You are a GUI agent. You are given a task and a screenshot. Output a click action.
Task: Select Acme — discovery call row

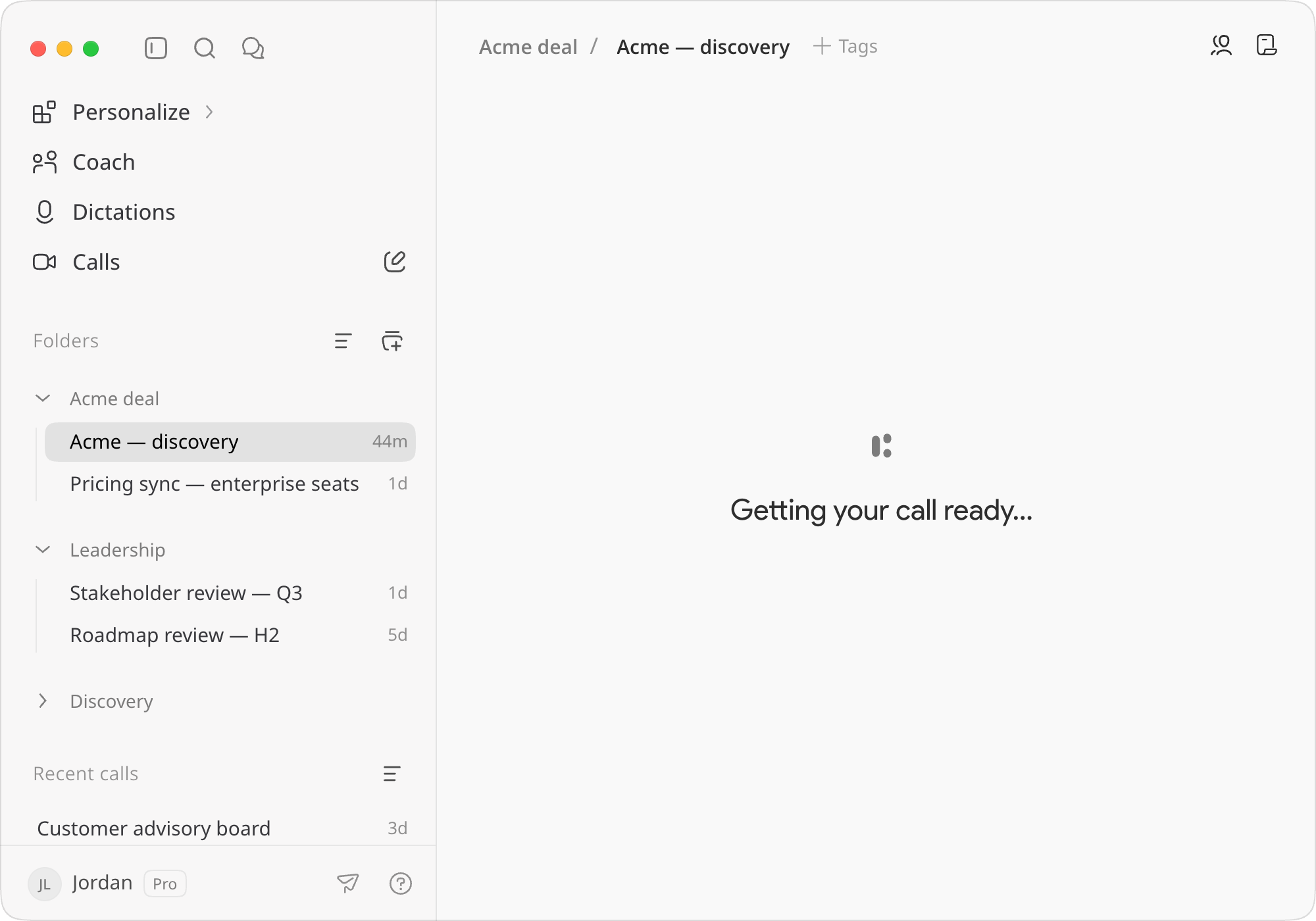230,442
